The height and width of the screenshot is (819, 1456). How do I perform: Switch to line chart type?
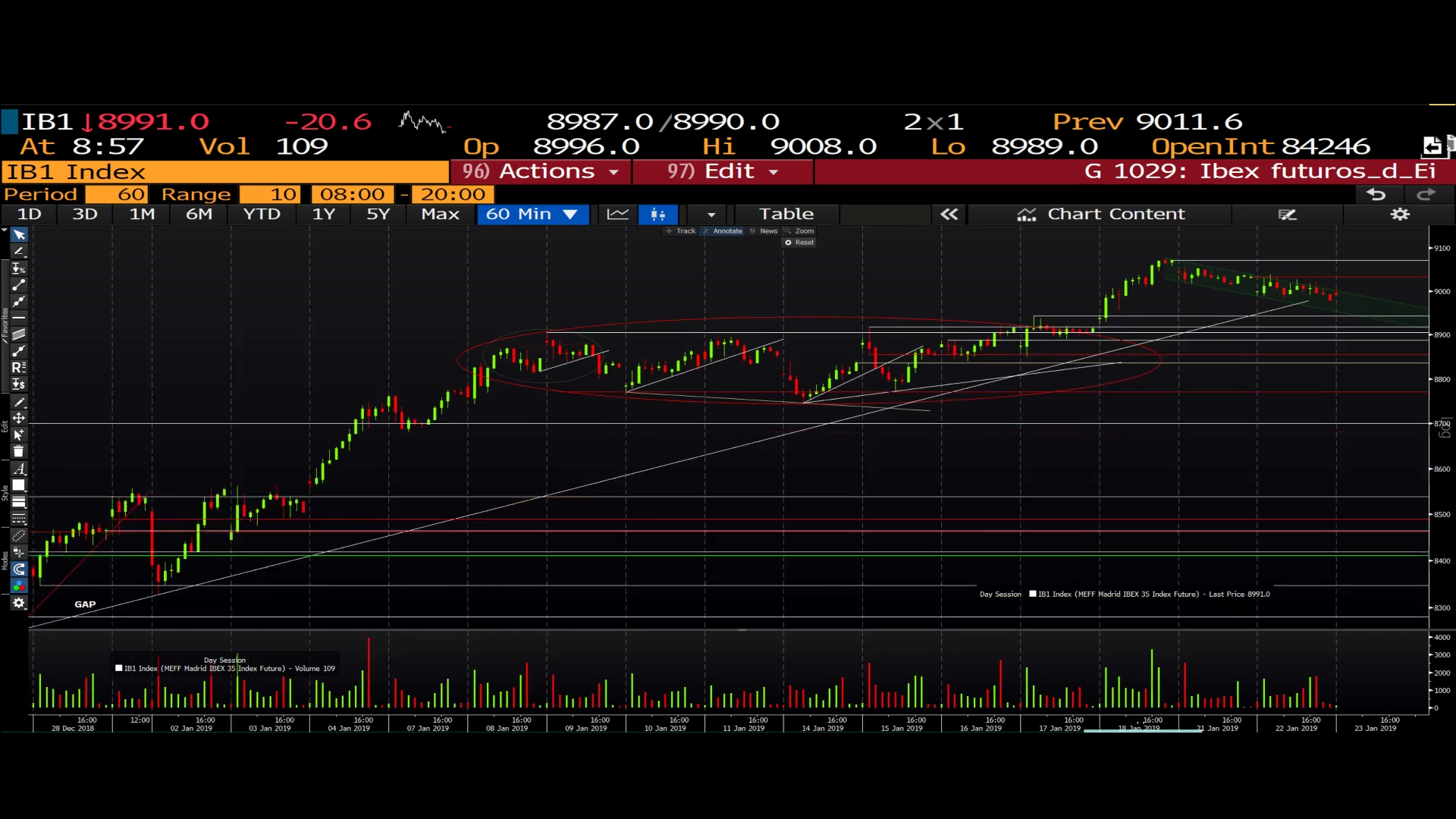point(617,215)
